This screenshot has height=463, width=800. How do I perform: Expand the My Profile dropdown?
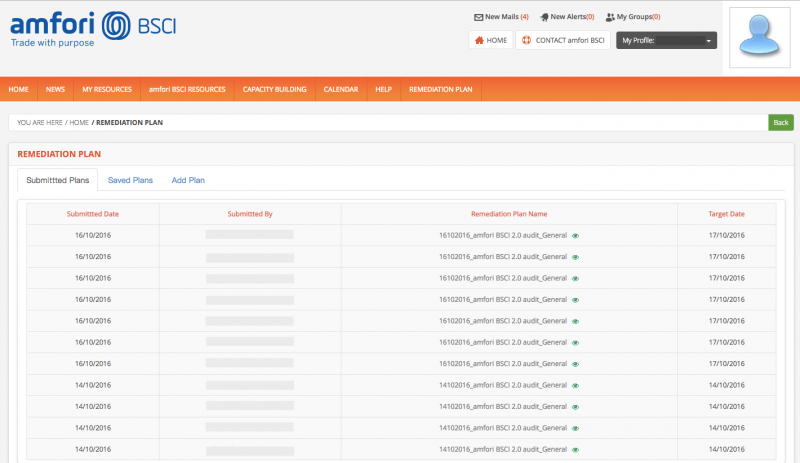click(666, 41)
